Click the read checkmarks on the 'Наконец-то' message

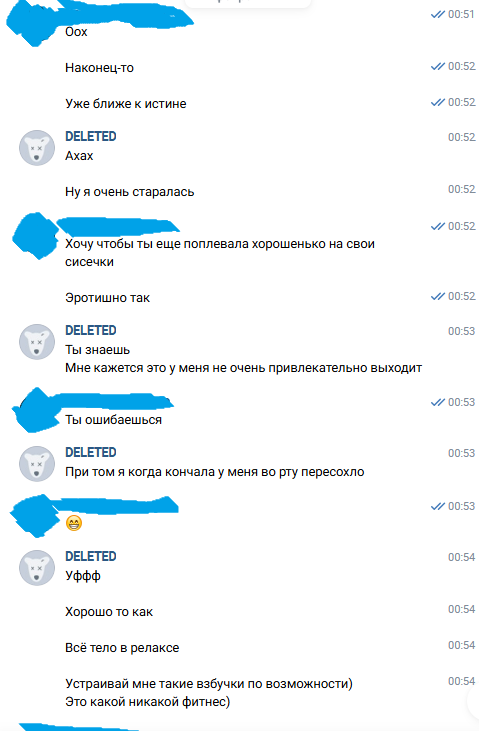[437, 66]
